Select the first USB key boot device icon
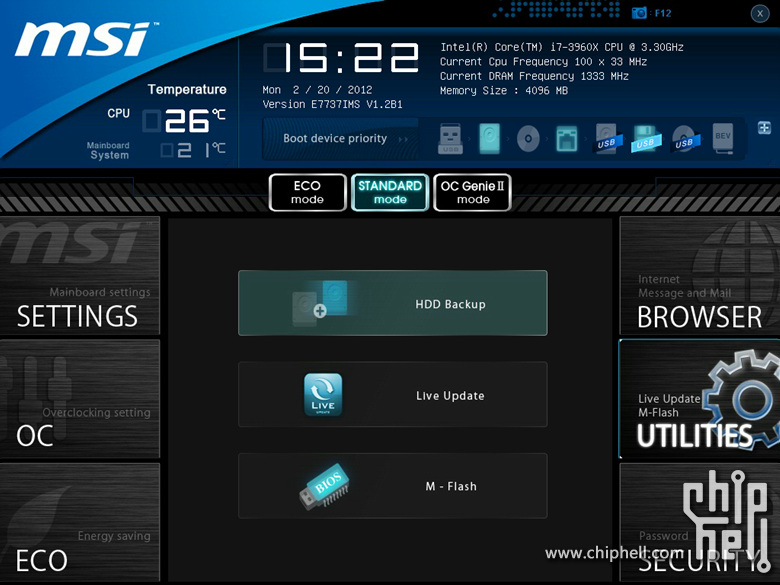Image resolution: width=780 pixels, height=585 pixels. (x=450, y=138)
